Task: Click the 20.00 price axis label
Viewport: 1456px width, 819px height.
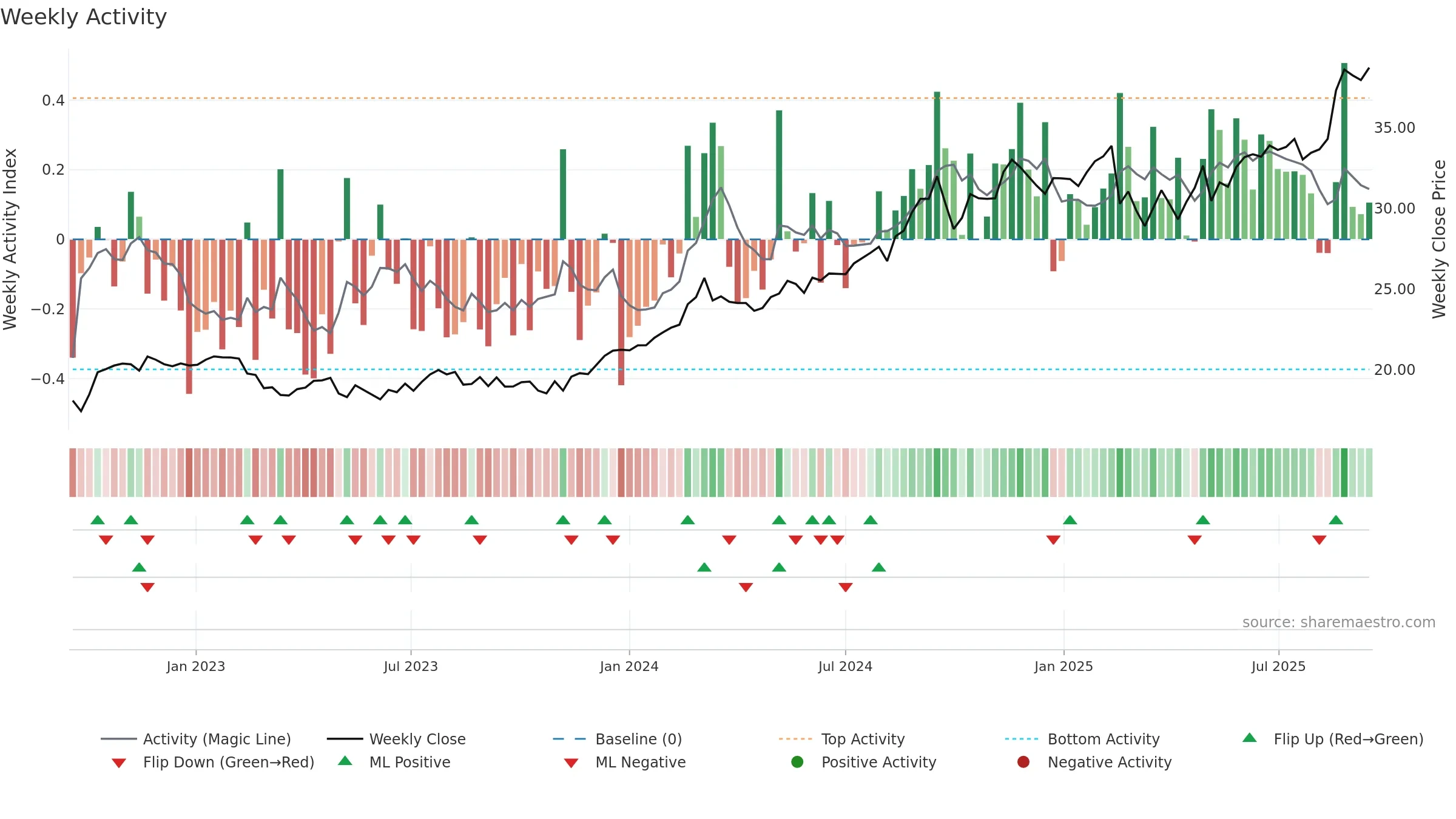Action: (x=1395, y=369)
